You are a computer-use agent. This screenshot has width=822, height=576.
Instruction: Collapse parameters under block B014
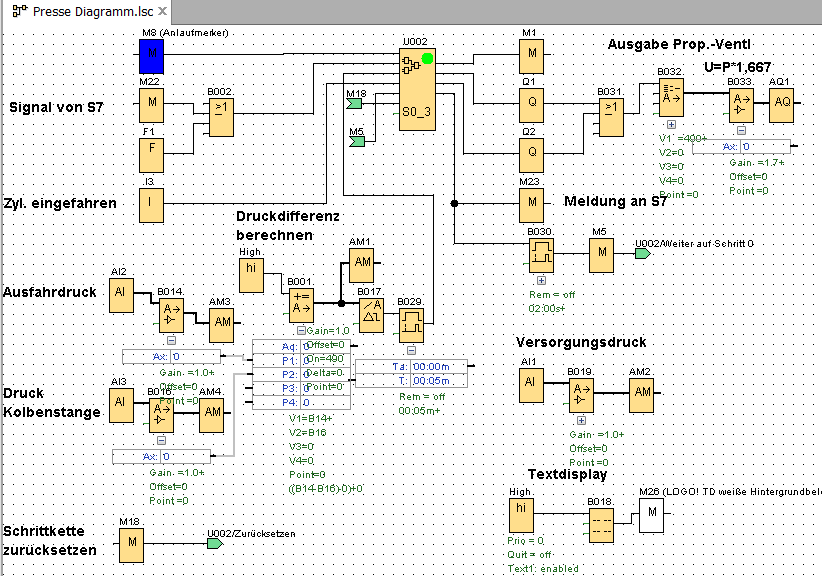point(171,340)
